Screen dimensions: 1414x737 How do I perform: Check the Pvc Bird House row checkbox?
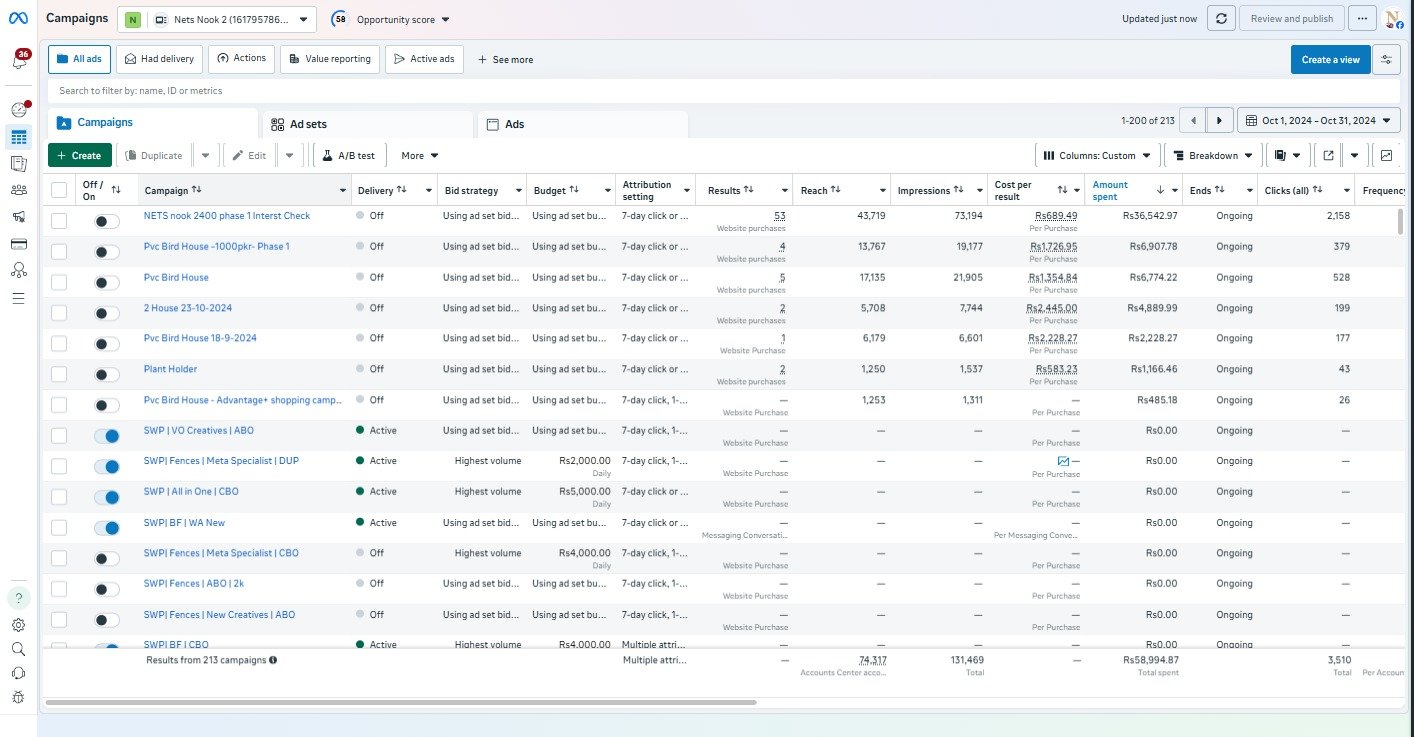[59, 282]
